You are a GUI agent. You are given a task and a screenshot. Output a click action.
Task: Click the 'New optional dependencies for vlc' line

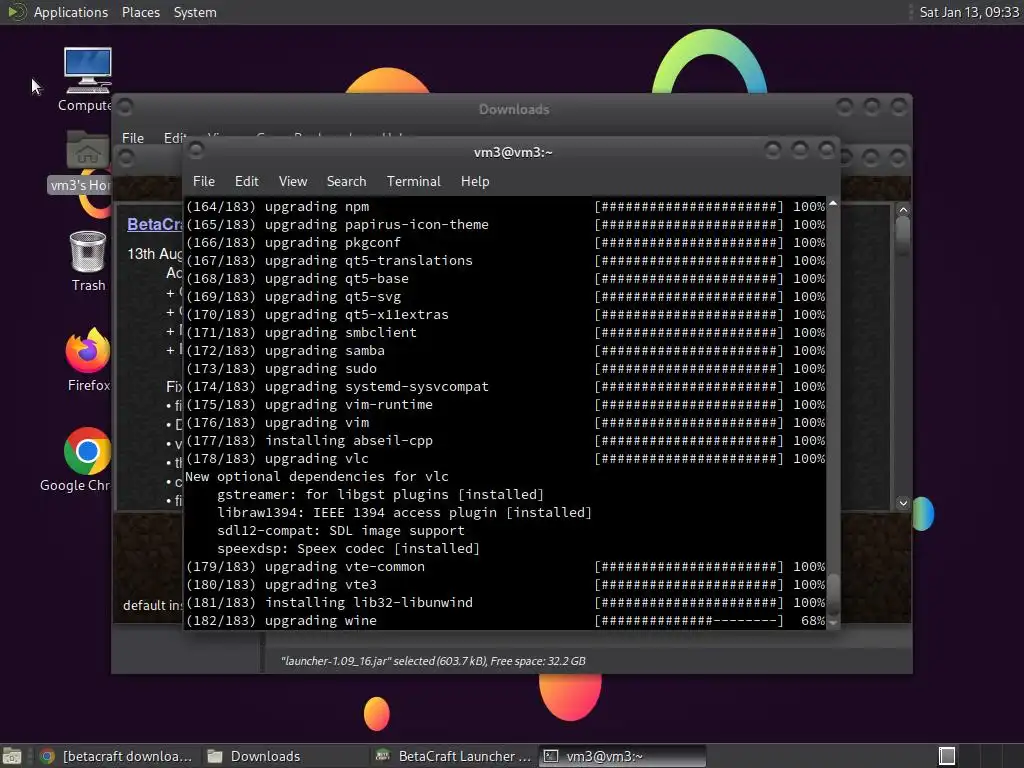tap(317, 477)
